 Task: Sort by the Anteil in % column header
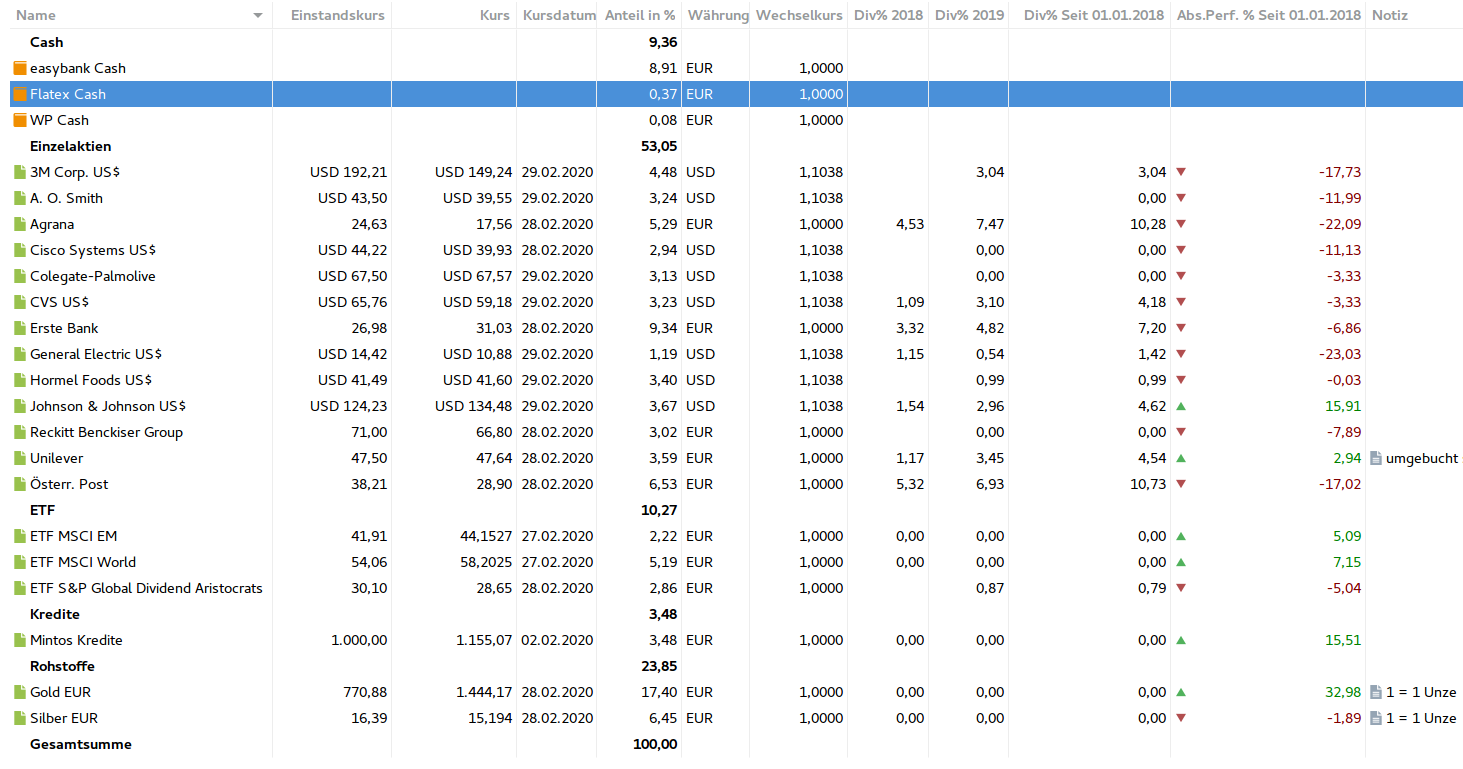tap(640, 15)
